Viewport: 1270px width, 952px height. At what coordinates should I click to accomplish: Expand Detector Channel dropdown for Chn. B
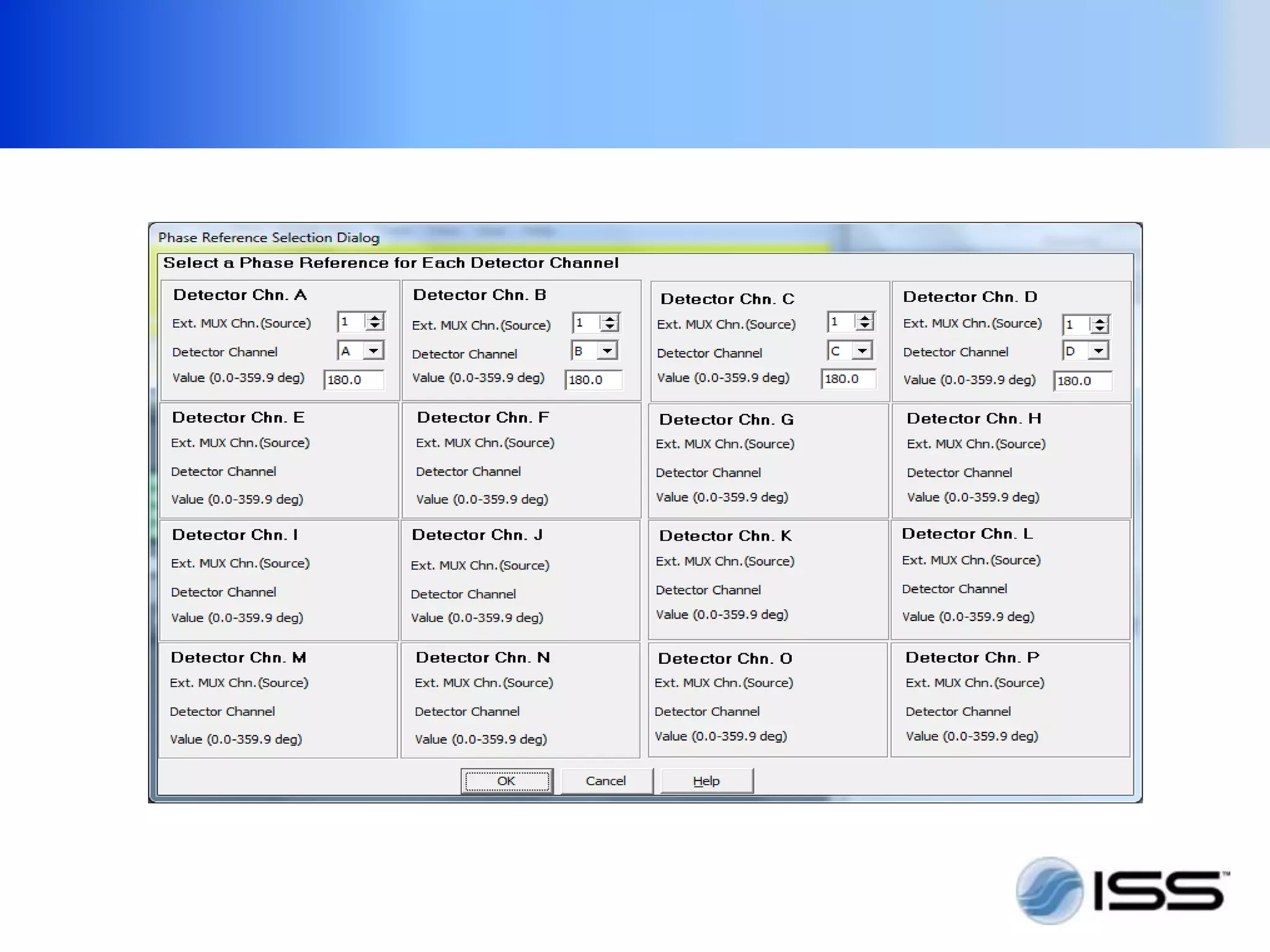click(608, 351)
